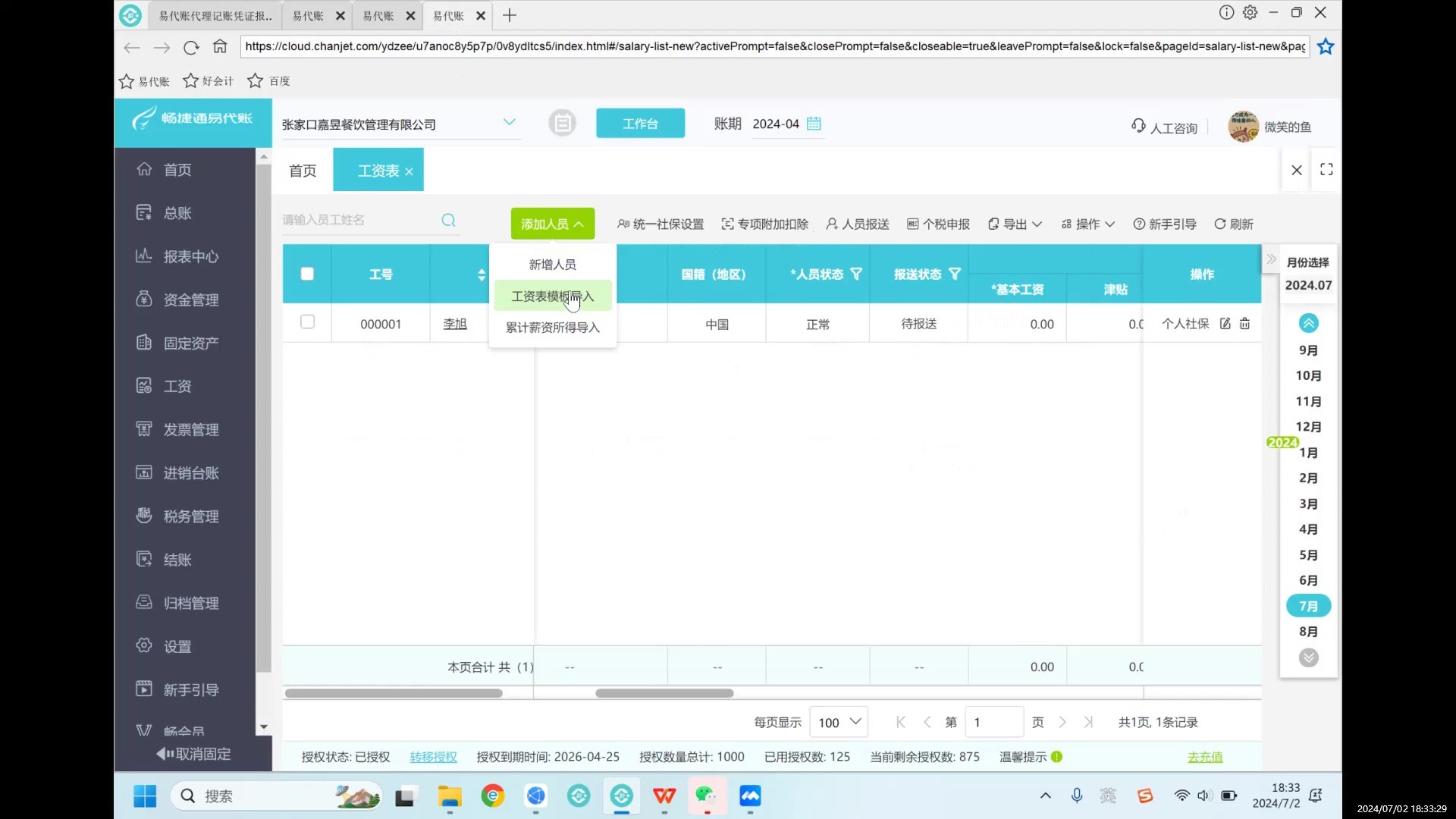Viewport: 1456px width, 819px height.
Task: Open the 工资 (Salary) module in sidebar
Action: pos(177,386)
